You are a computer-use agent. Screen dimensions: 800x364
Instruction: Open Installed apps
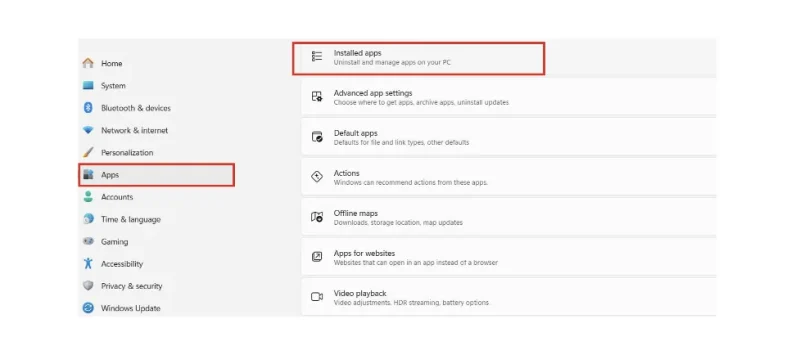[x=419, y=58]
